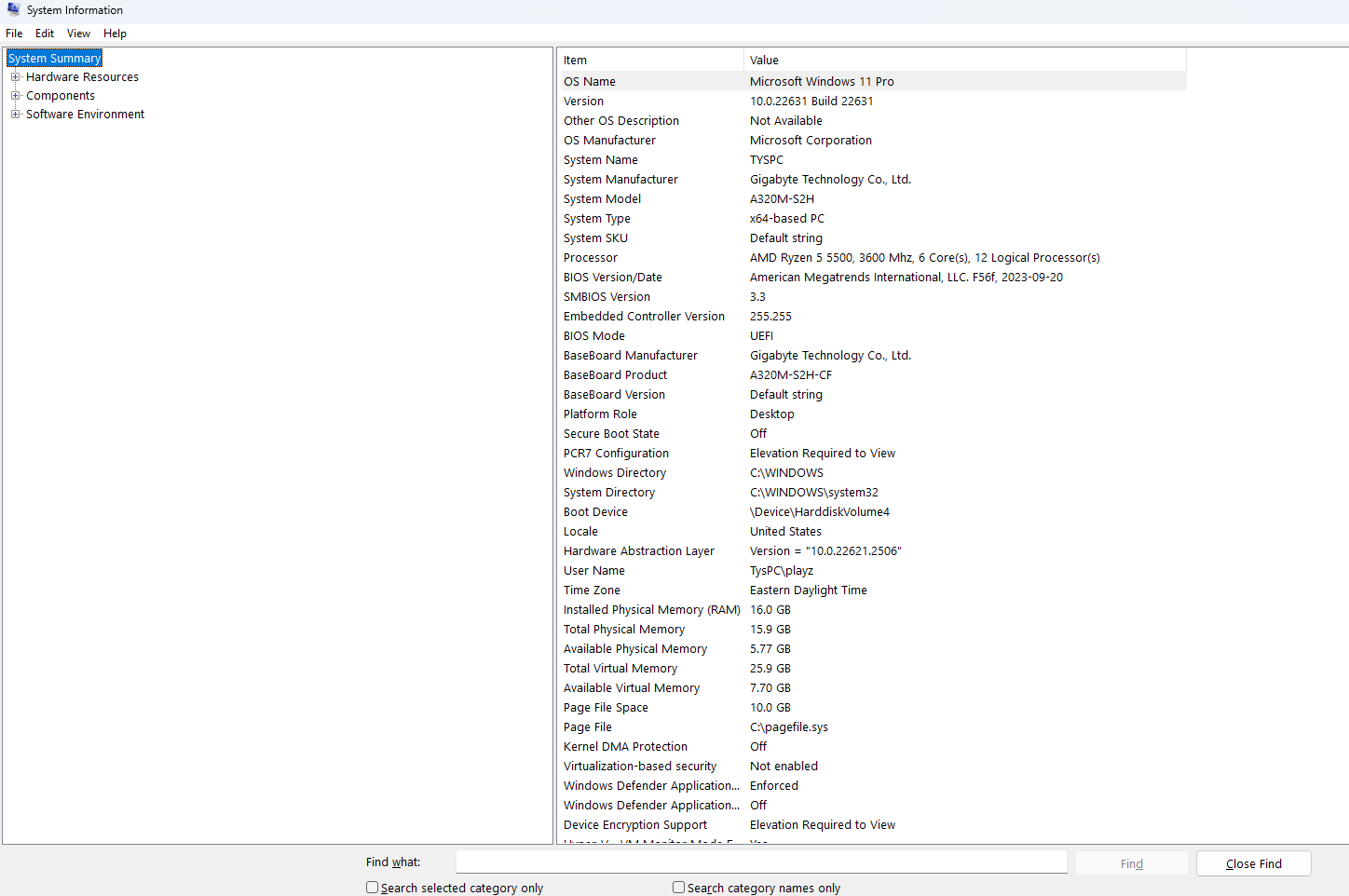Select the Version row label
The height and width of the screenshot is (896, 1349).
coord(583,102)
